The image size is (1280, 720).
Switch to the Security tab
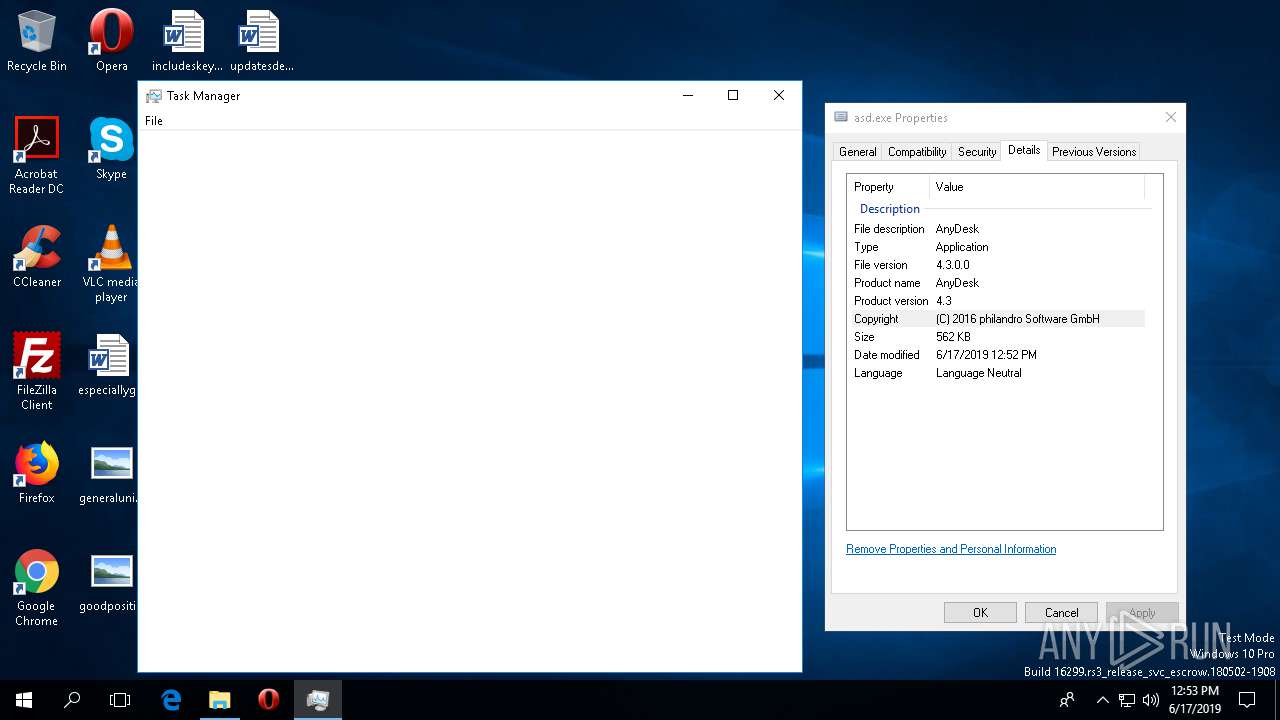coord(977,152)
